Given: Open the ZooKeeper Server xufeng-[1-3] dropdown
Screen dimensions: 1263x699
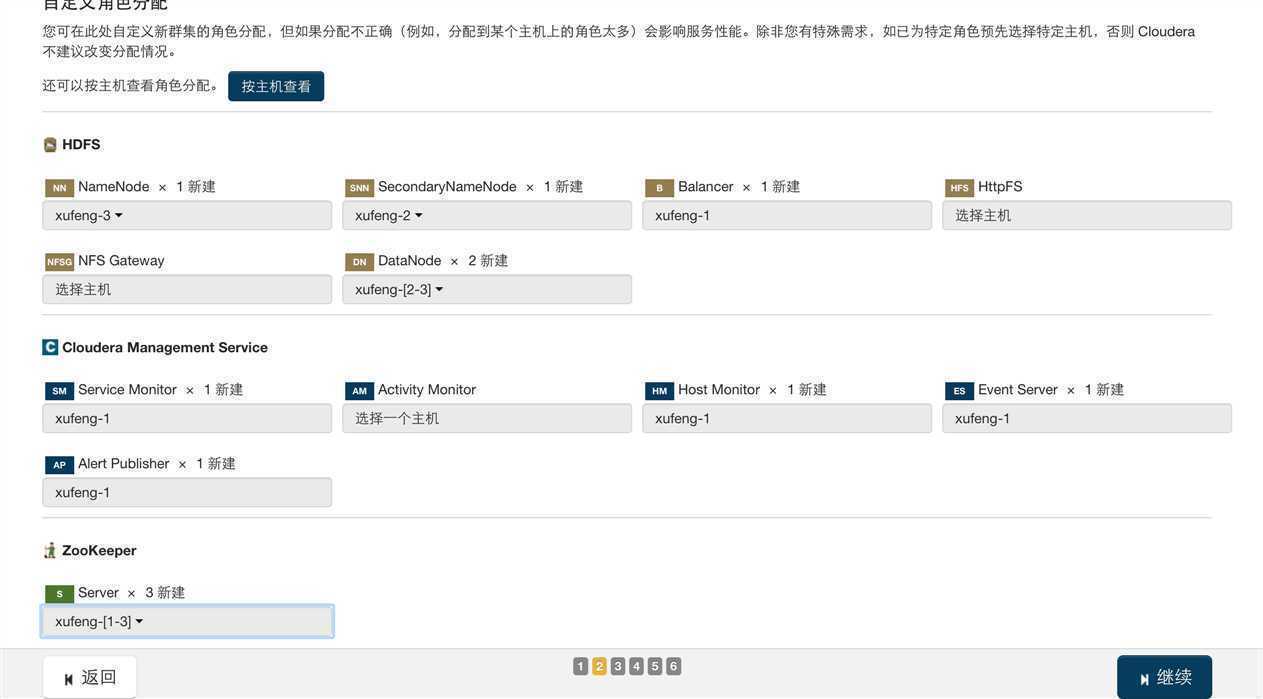Looking at the screenshot, I should pyautogui.click(x=187, y=621).
